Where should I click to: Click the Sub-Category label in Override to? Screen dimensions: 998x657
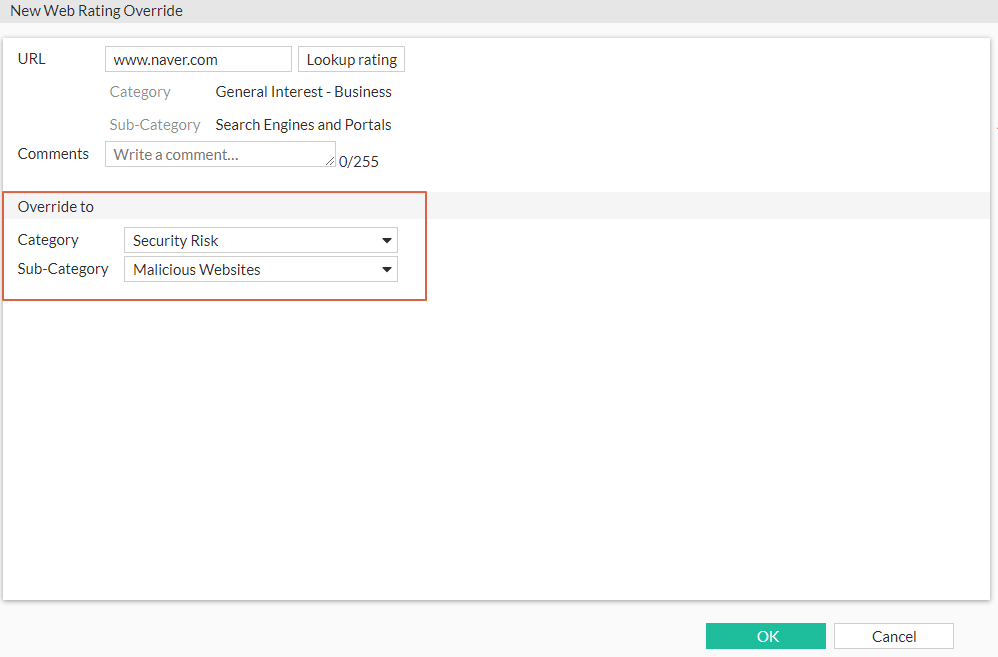[63, 269]
